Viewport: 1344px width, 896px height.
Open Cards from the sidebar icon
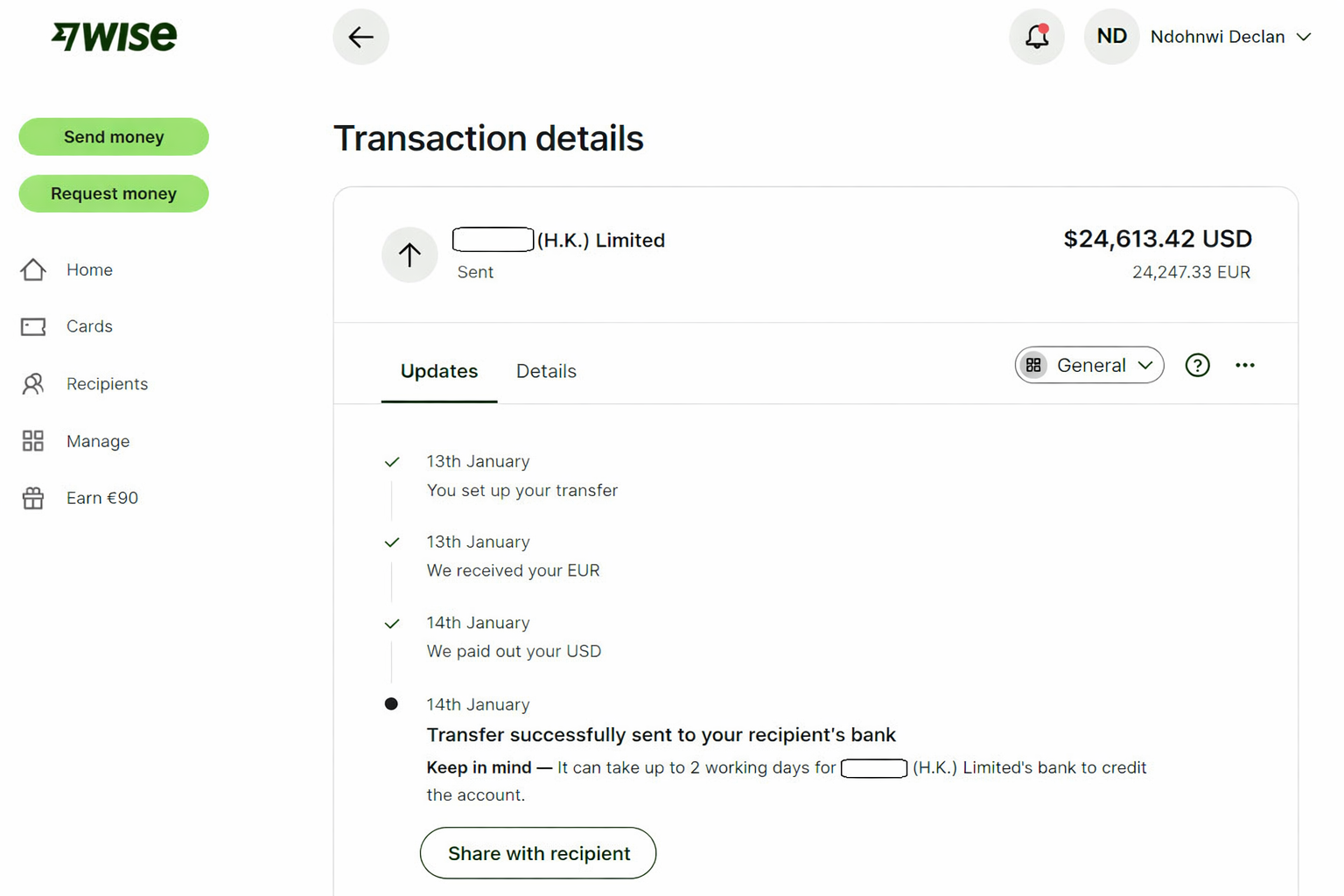coord(33,325)
